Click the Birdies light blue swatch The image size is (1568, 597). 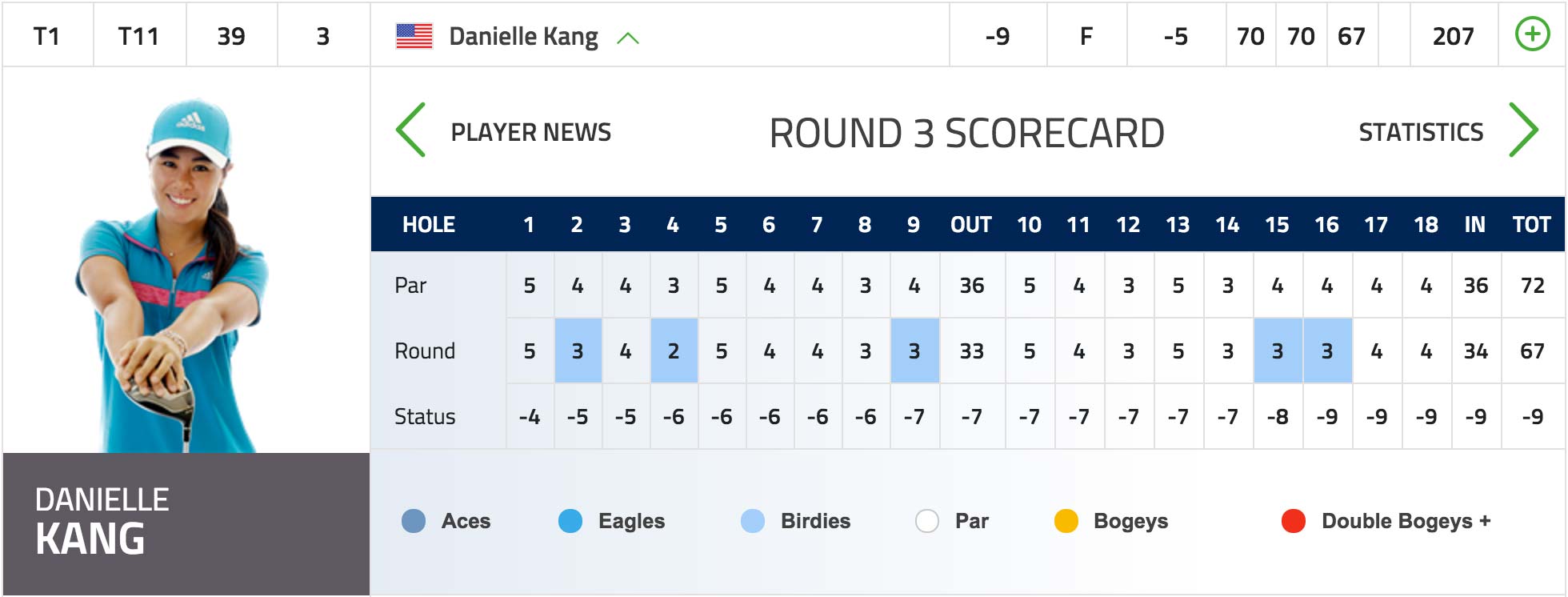point(753,521)
